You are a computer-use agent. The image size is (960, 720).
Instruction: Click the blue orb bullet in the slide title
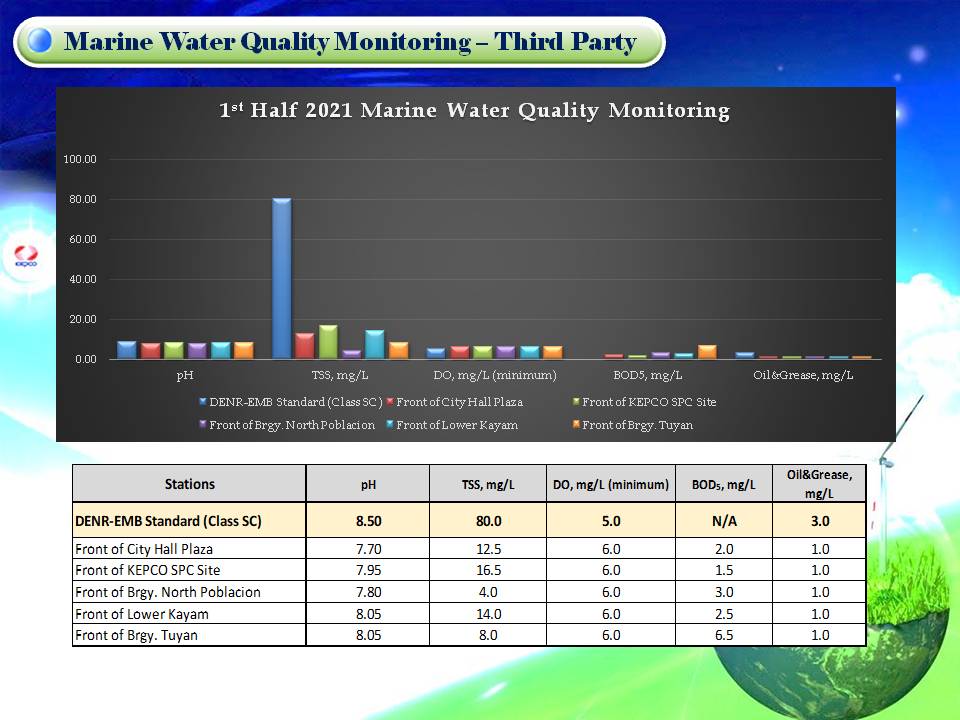click(x=40, y=40)
